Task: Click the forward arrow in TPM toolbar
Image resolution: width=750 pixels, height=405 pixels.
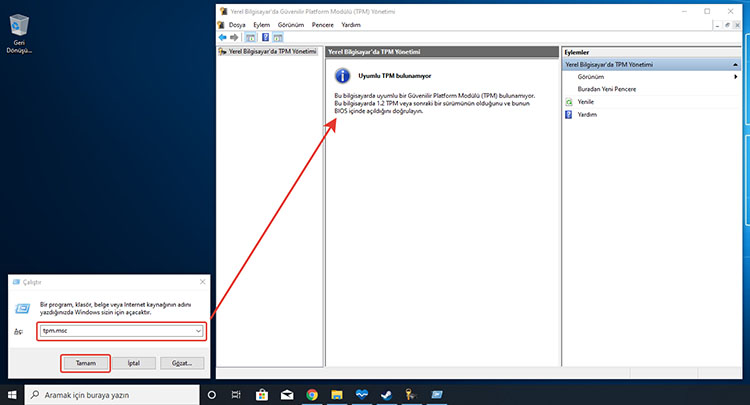Action: coord(234,37)
